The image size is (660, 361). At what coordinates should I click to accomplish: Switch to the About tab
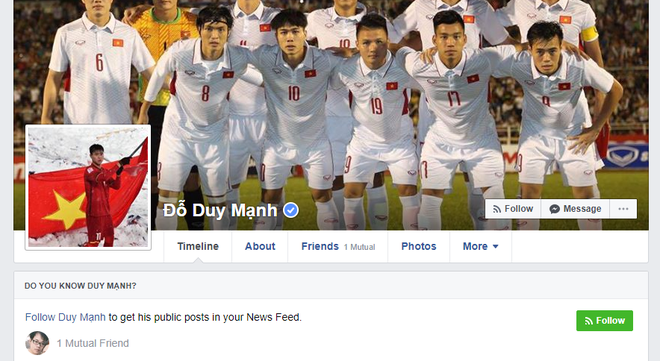pyautogui.click(x=260, y=247)
